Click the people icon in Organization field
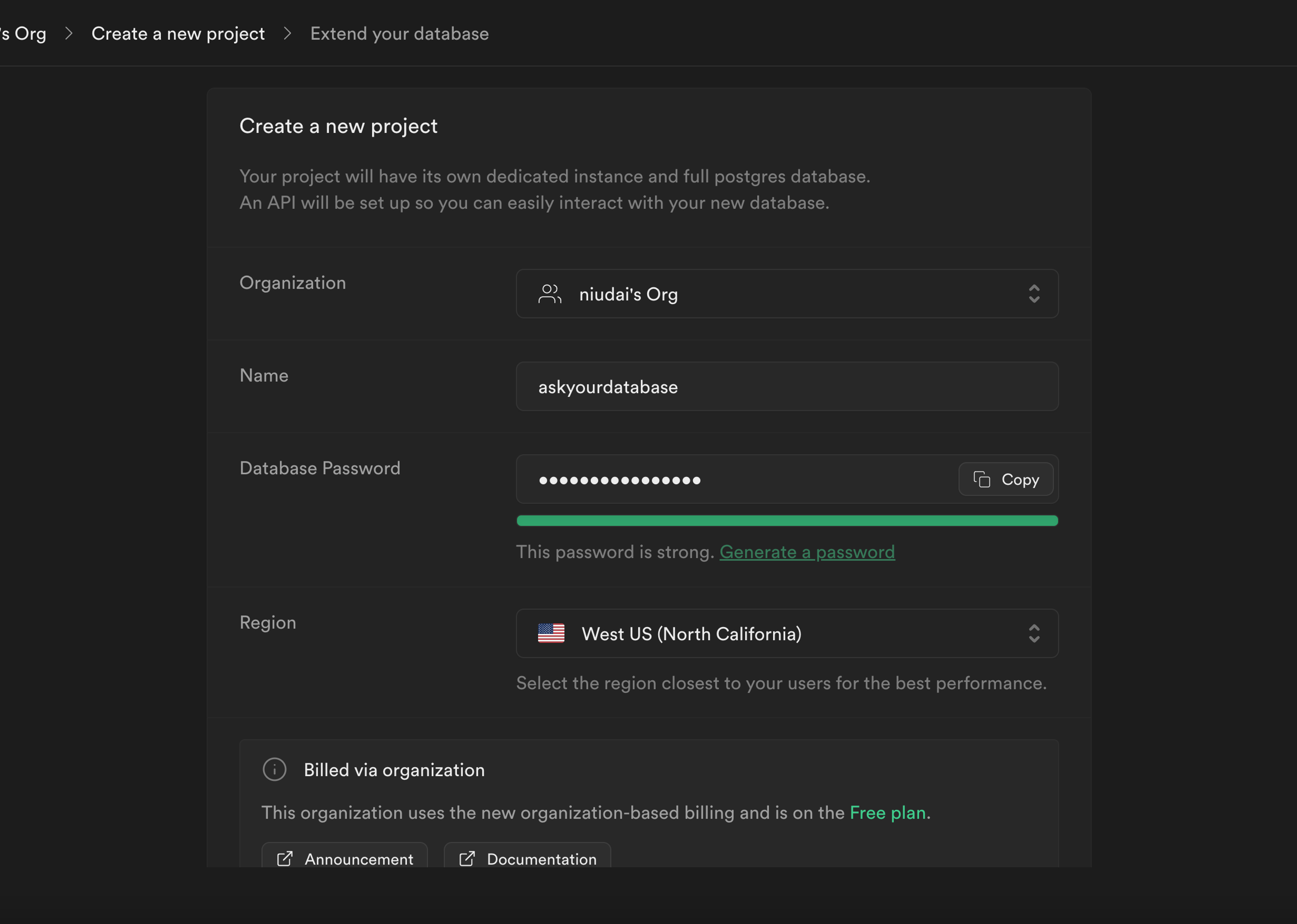The width and height of the screenshot is (1297, 924). 550,294
